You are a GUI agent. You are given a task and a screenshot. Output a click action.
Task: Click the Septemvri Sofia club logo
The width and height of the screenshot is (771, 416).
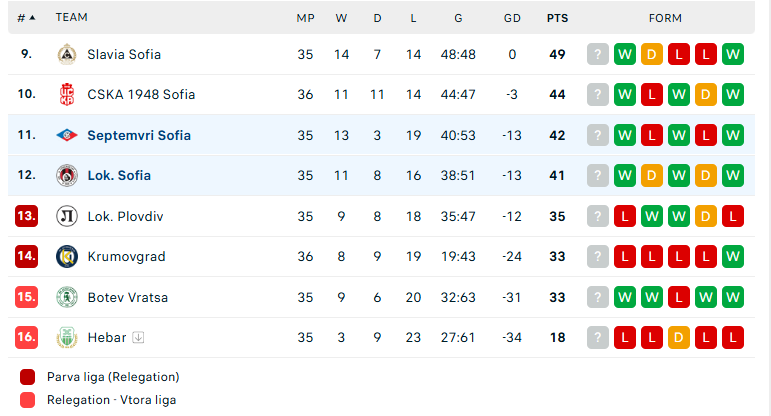point(67,135)
